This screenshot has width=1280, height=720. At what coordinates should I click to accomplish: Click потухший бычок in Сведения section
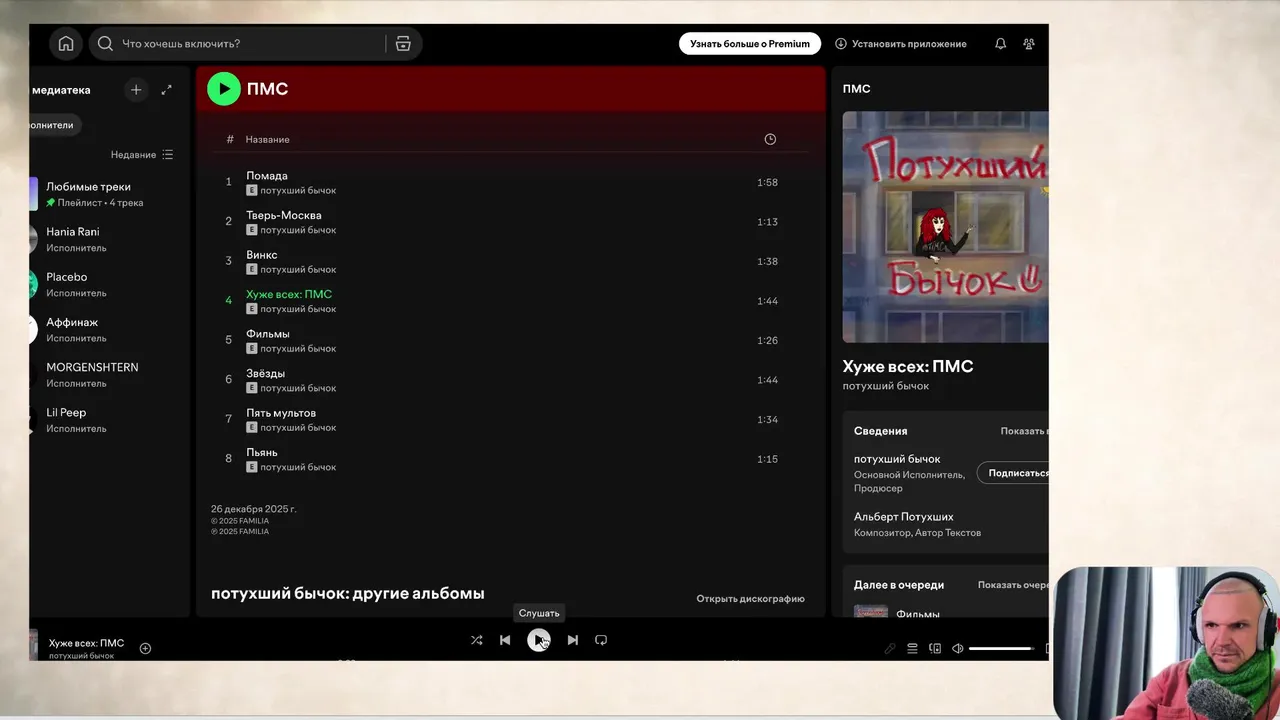[x=897, y=459]
